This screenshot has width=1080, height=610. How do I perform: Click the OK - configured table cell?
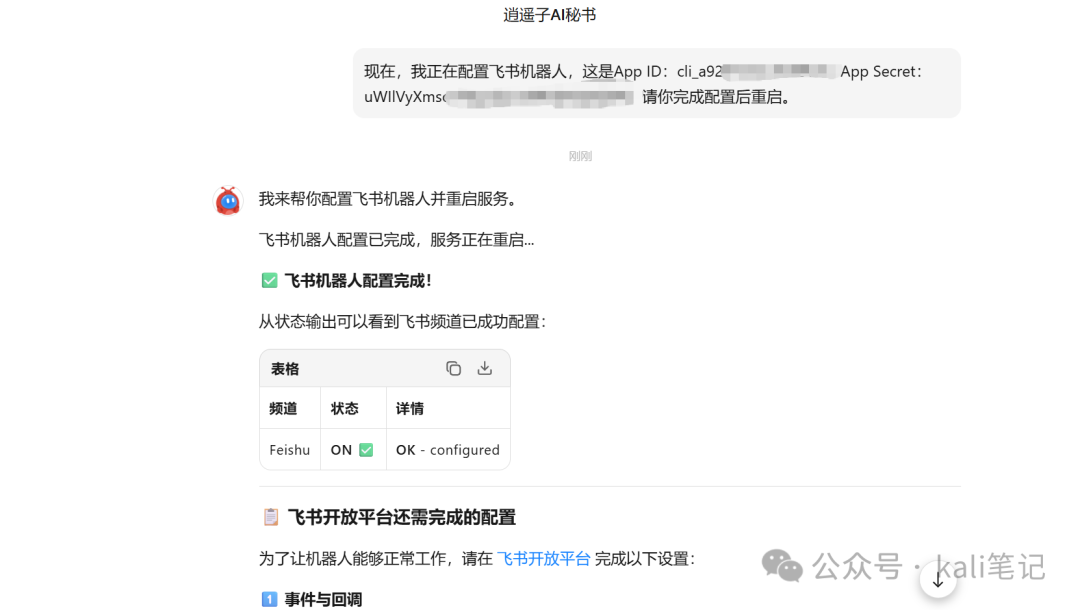448,450
